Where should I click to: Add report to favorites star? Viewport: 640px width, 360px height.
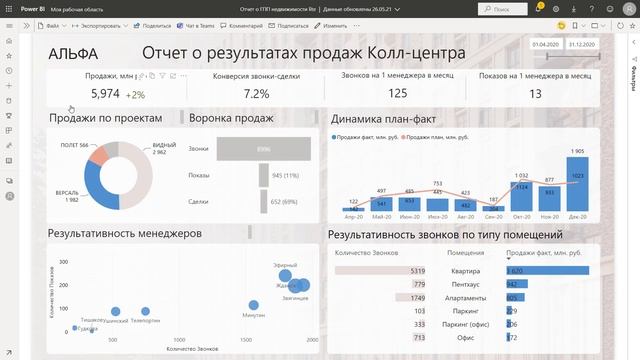tap(633, 26)
